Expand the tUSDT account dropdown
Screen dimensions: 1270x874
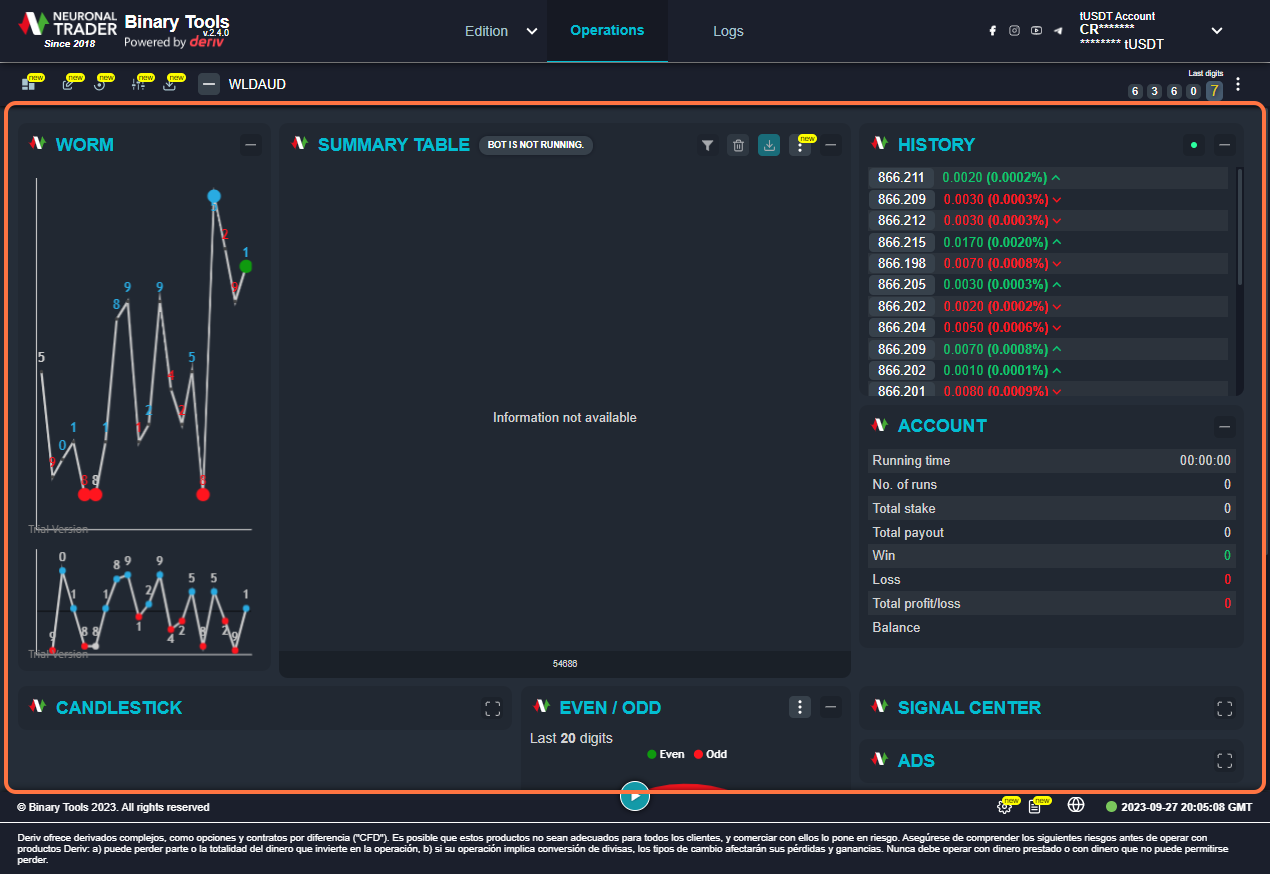1217,31
